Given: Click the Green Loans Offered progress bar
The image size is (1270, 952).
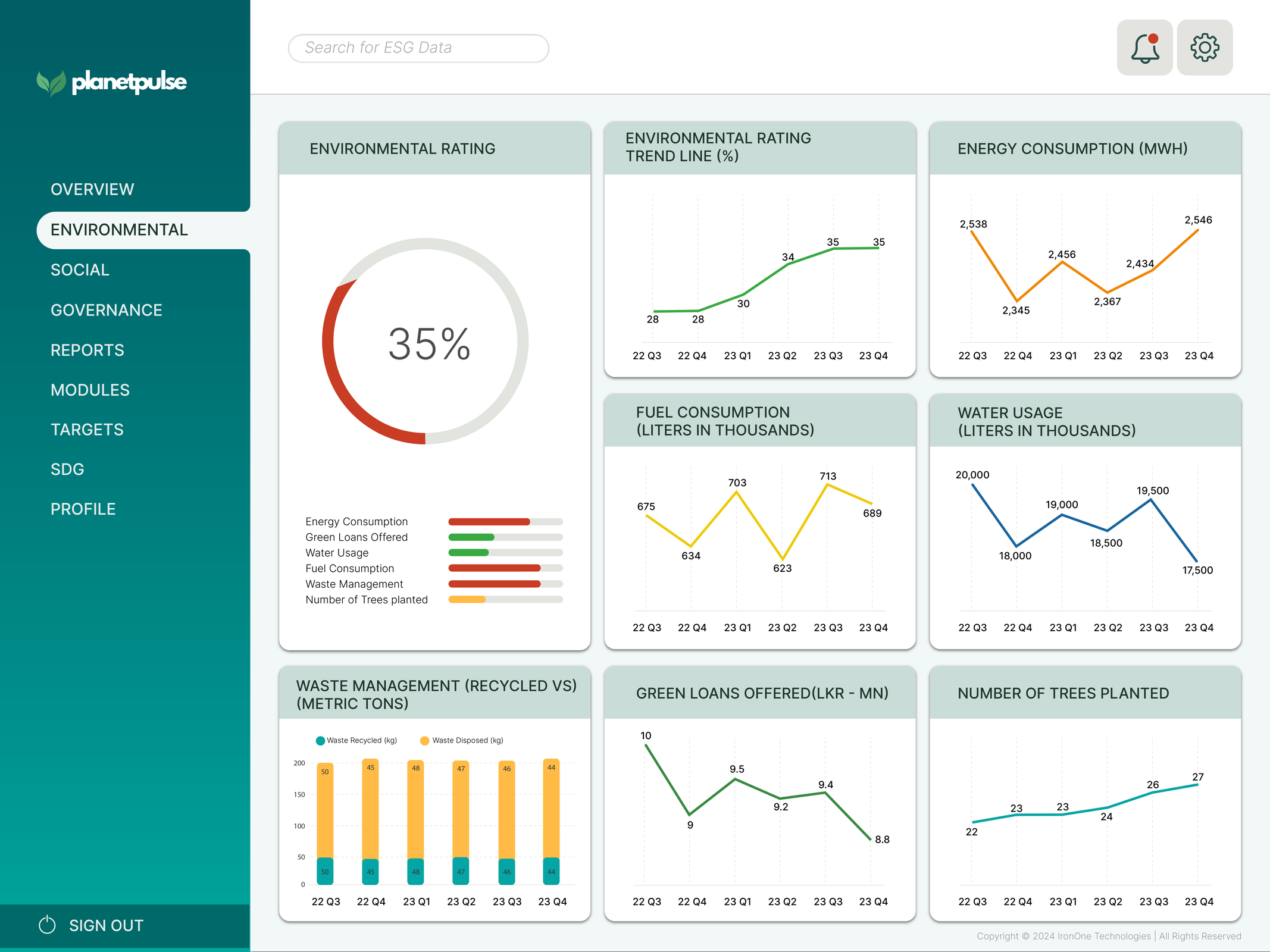Looking at the screenshot, I should (x=505, y=537).
